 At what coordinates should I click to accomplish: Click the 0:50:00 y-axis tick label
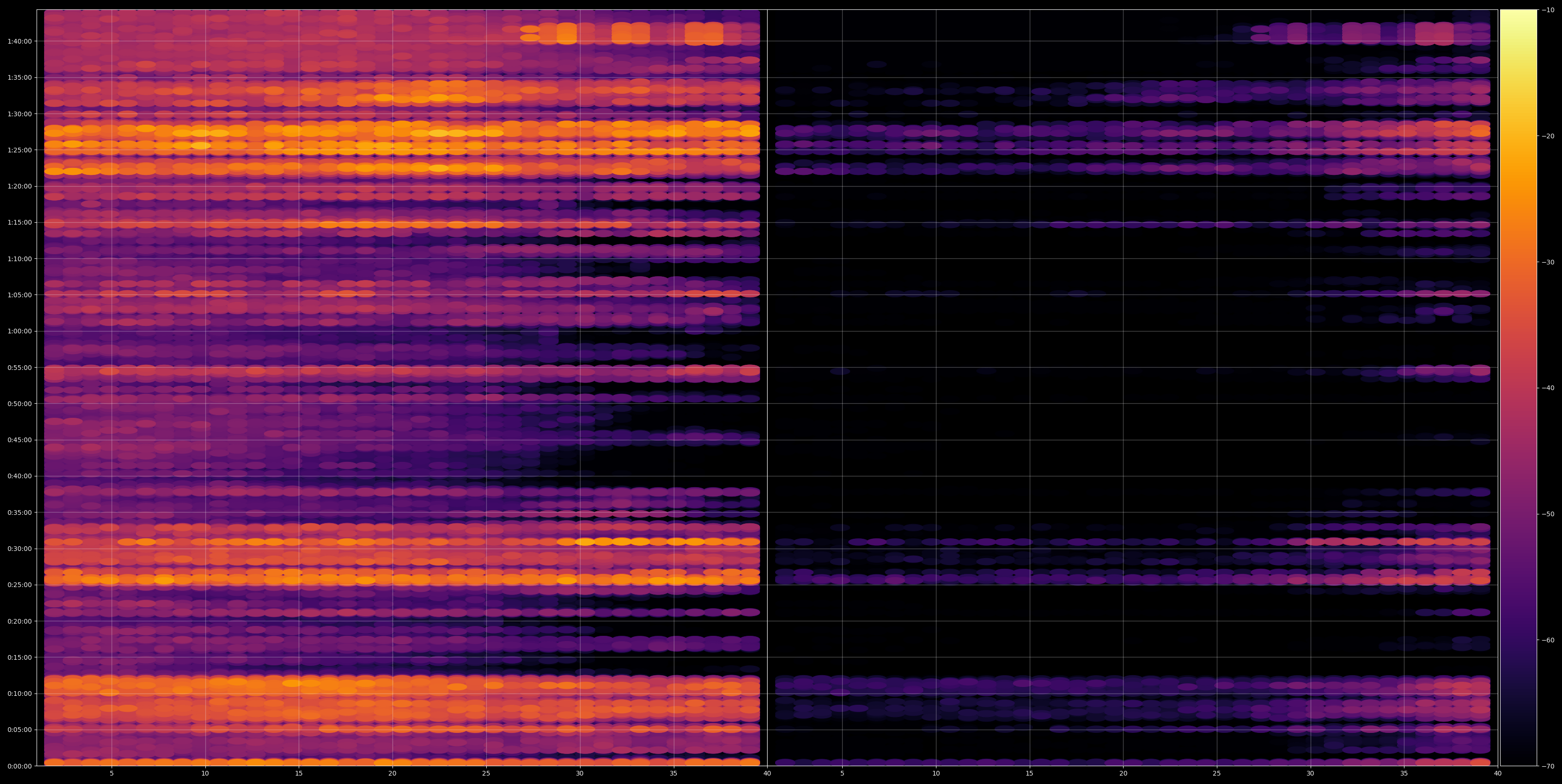tap(19, 404)
